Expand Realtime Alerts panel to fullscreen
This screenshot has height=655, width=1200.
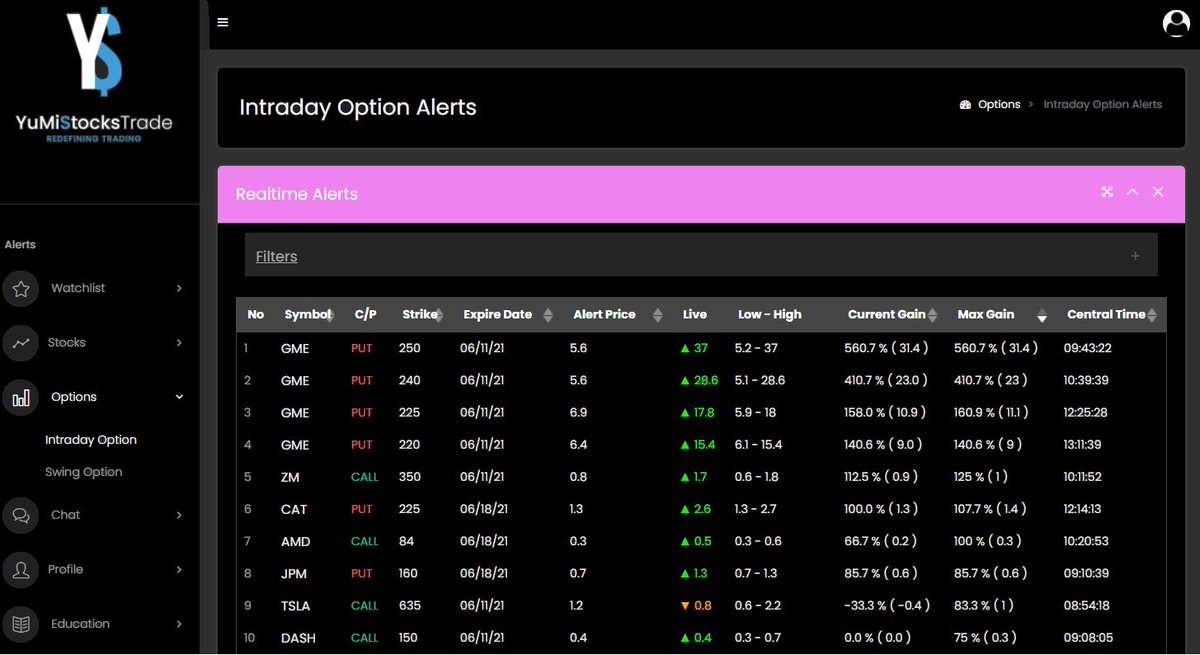(1107, 191)
